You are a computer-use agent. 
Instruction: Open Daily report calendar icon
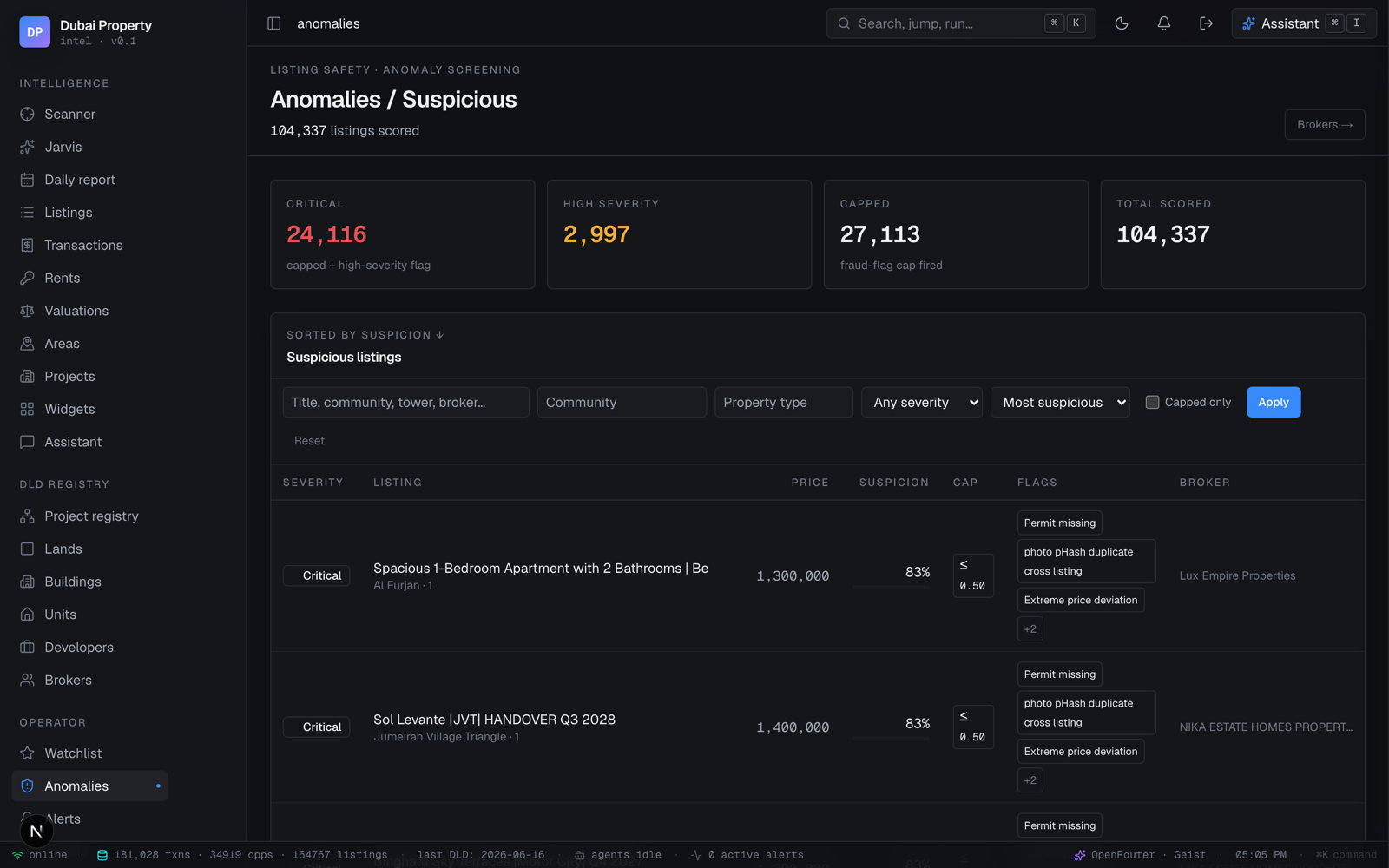(27, 180)
